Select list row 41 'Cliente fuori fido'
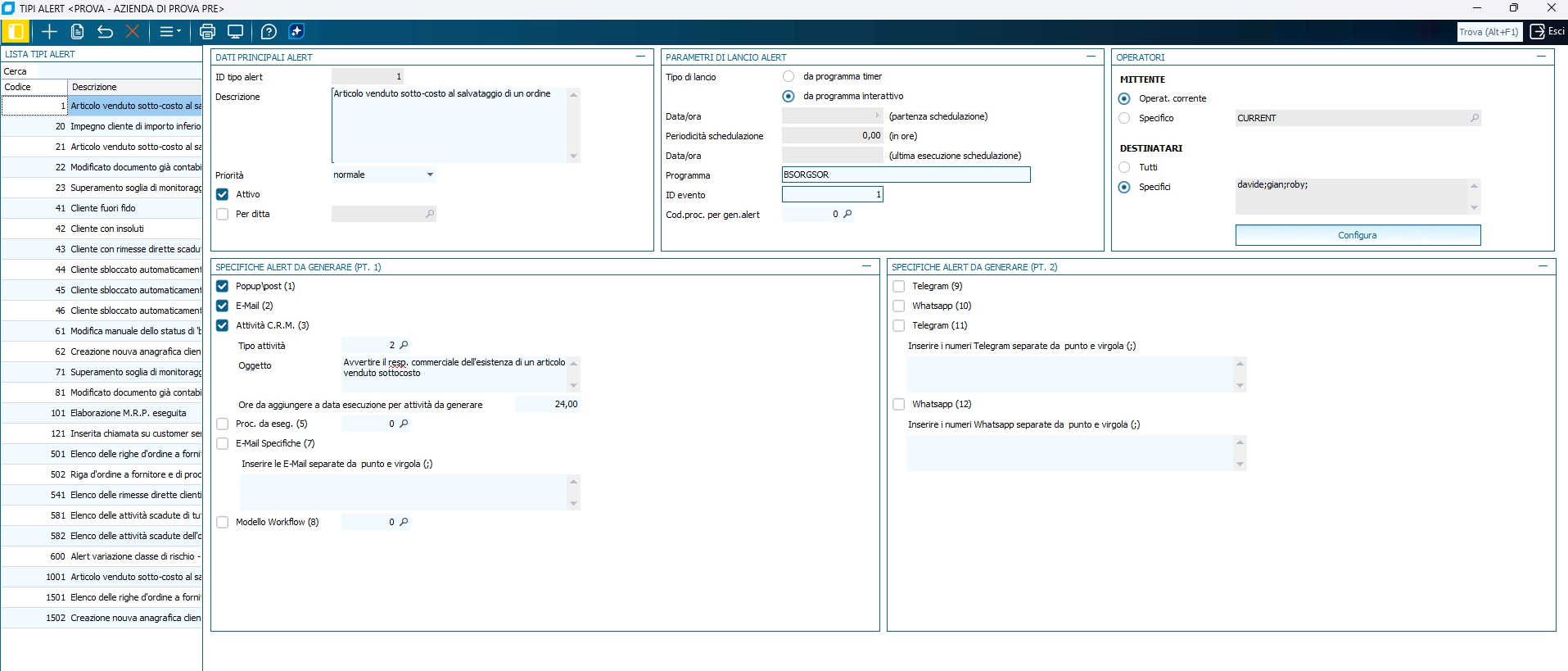Screen dimensions: 1568x671 tap(102, 208)
